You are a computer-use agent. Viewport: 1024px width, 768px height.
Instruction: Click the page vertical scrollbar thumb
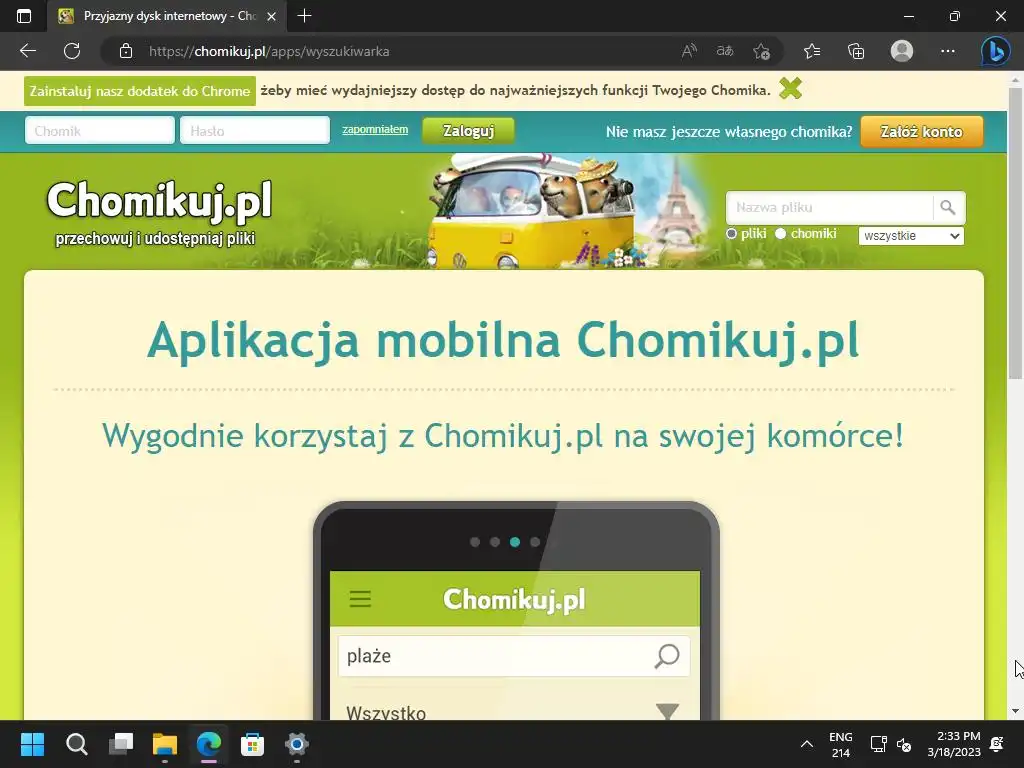(1015, 232)
